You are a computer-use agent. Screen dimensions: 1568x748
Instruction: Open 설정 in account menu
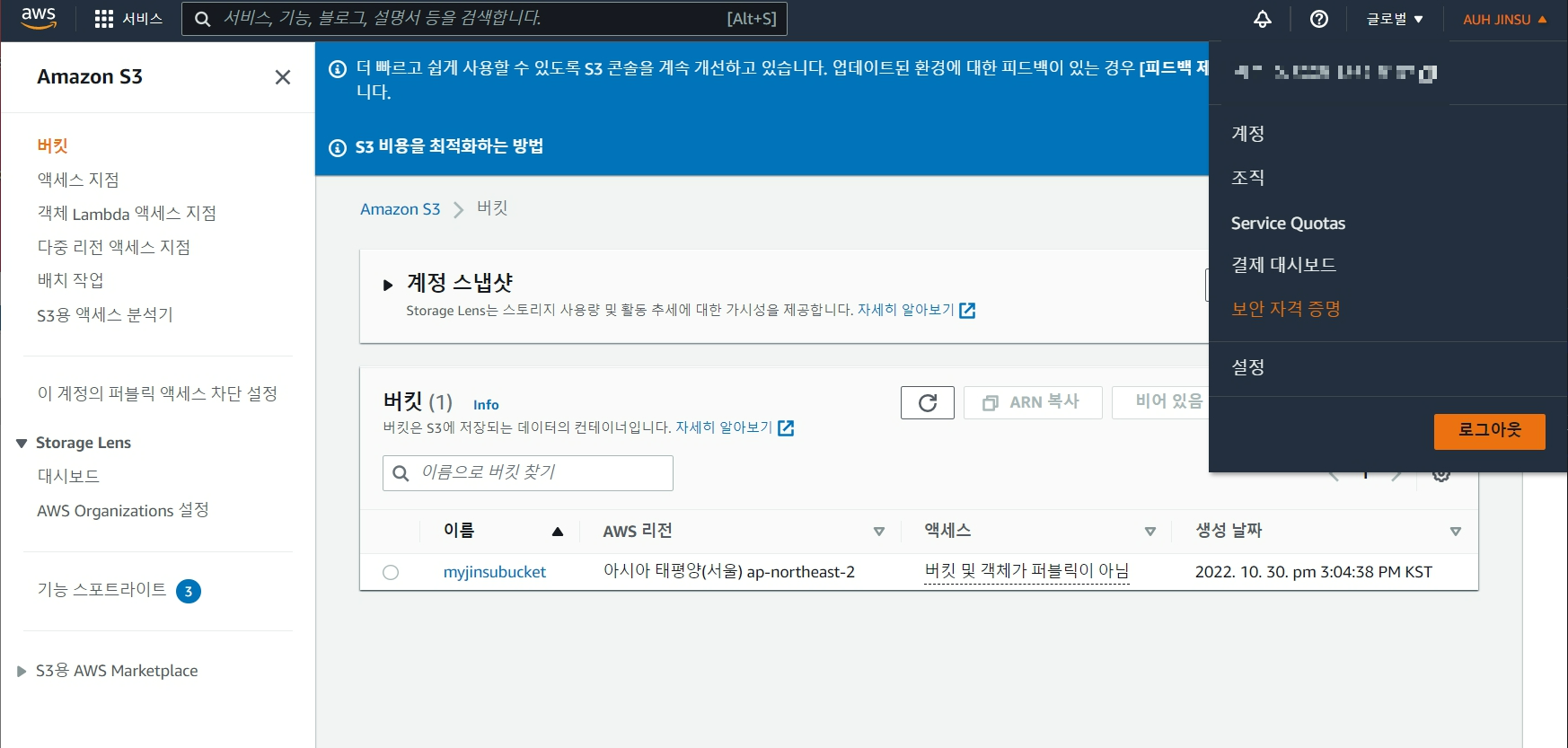(1248, 367)
